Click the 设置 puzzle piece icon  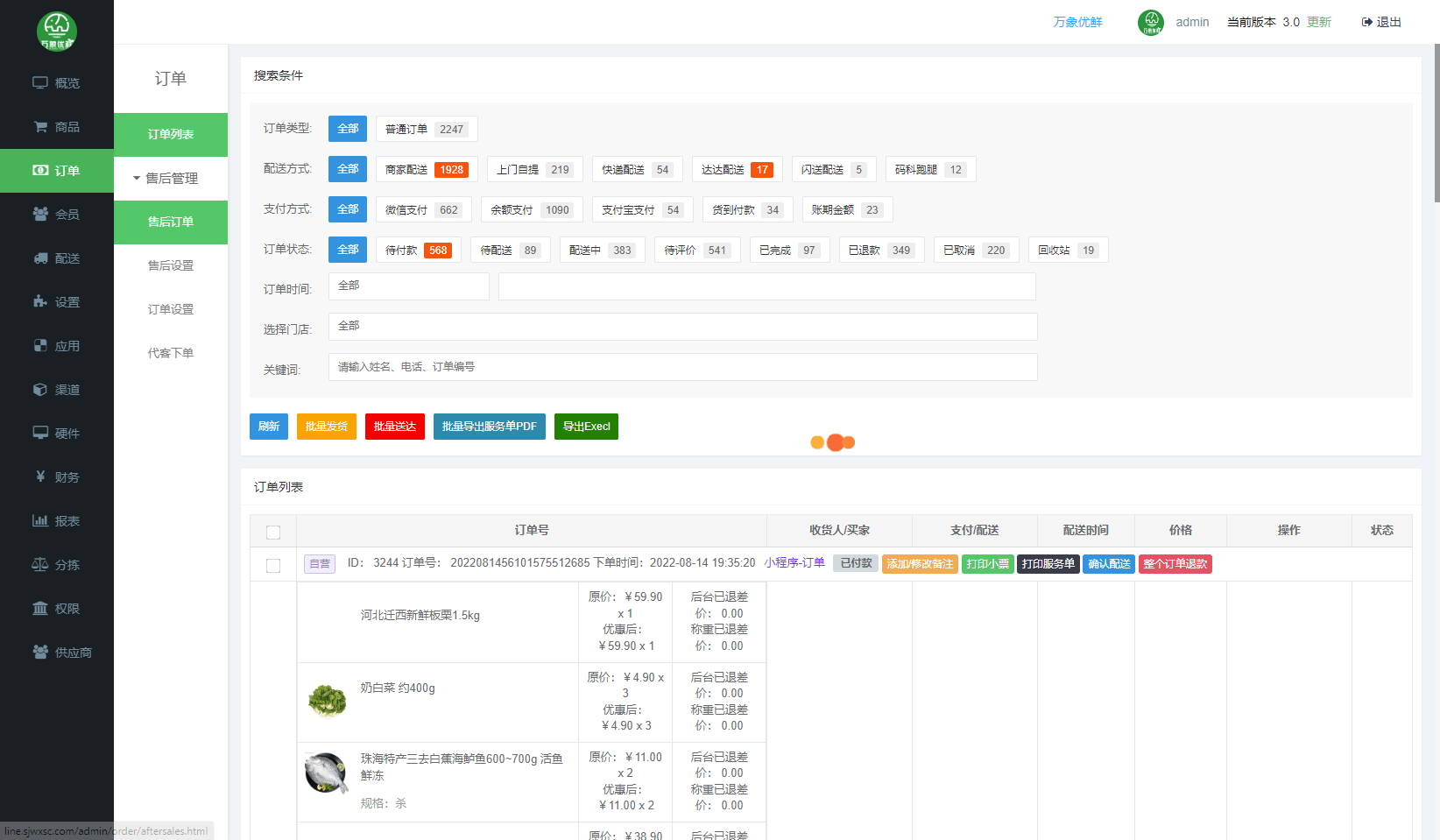tap(40, 302)
